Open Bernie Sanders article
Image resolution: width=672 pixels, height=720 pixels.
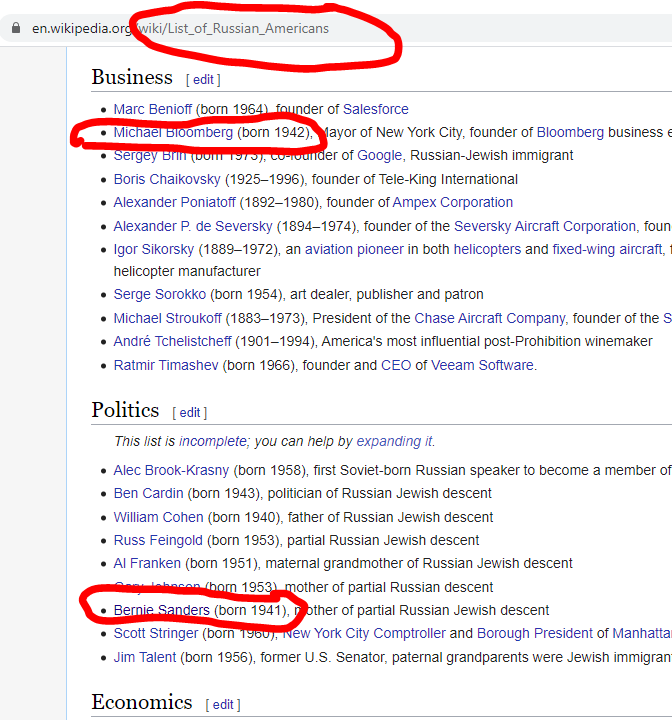pos(162,610)
